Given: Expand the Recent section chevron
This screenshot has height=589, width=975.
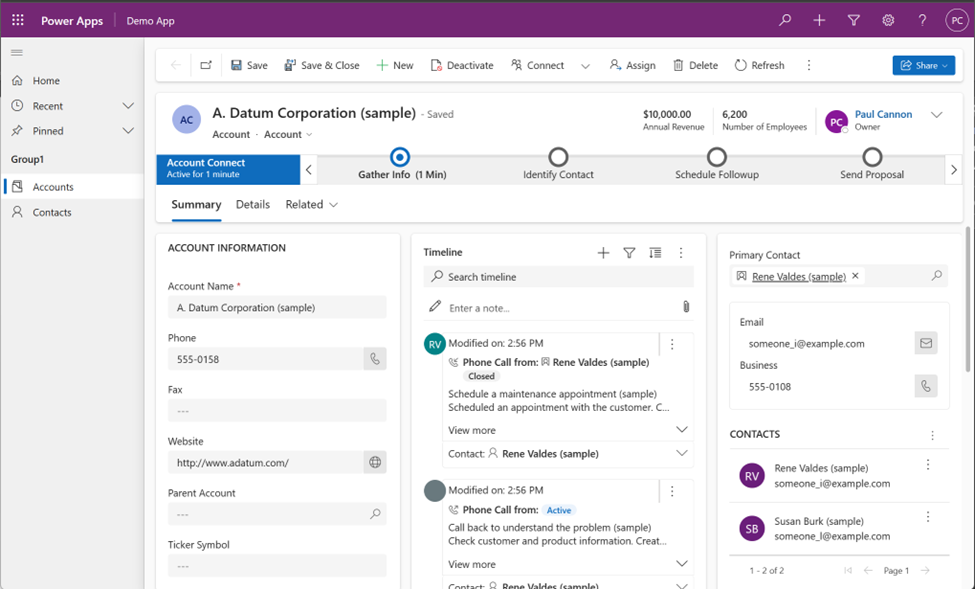Looking at the screenshot, I should (x=128, y=106).
